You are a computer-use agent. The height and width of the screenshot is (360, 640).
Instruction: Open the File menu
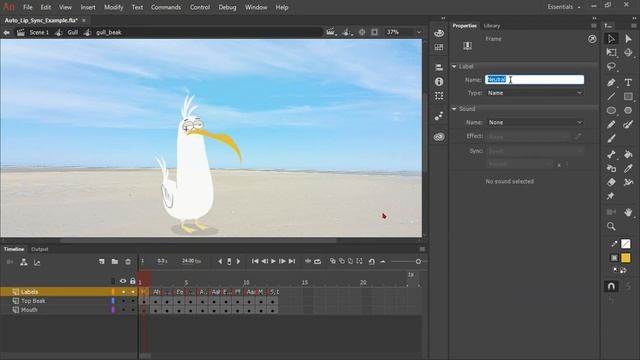coord(28,7)
